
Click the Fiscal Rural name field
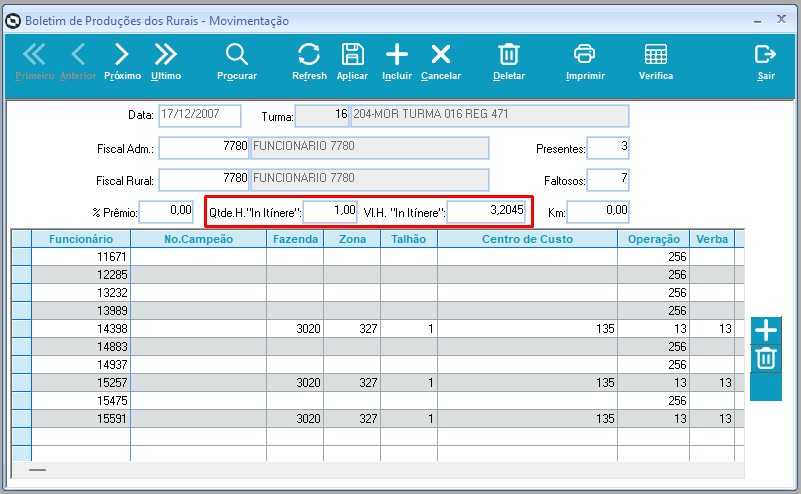pos(370,180)
